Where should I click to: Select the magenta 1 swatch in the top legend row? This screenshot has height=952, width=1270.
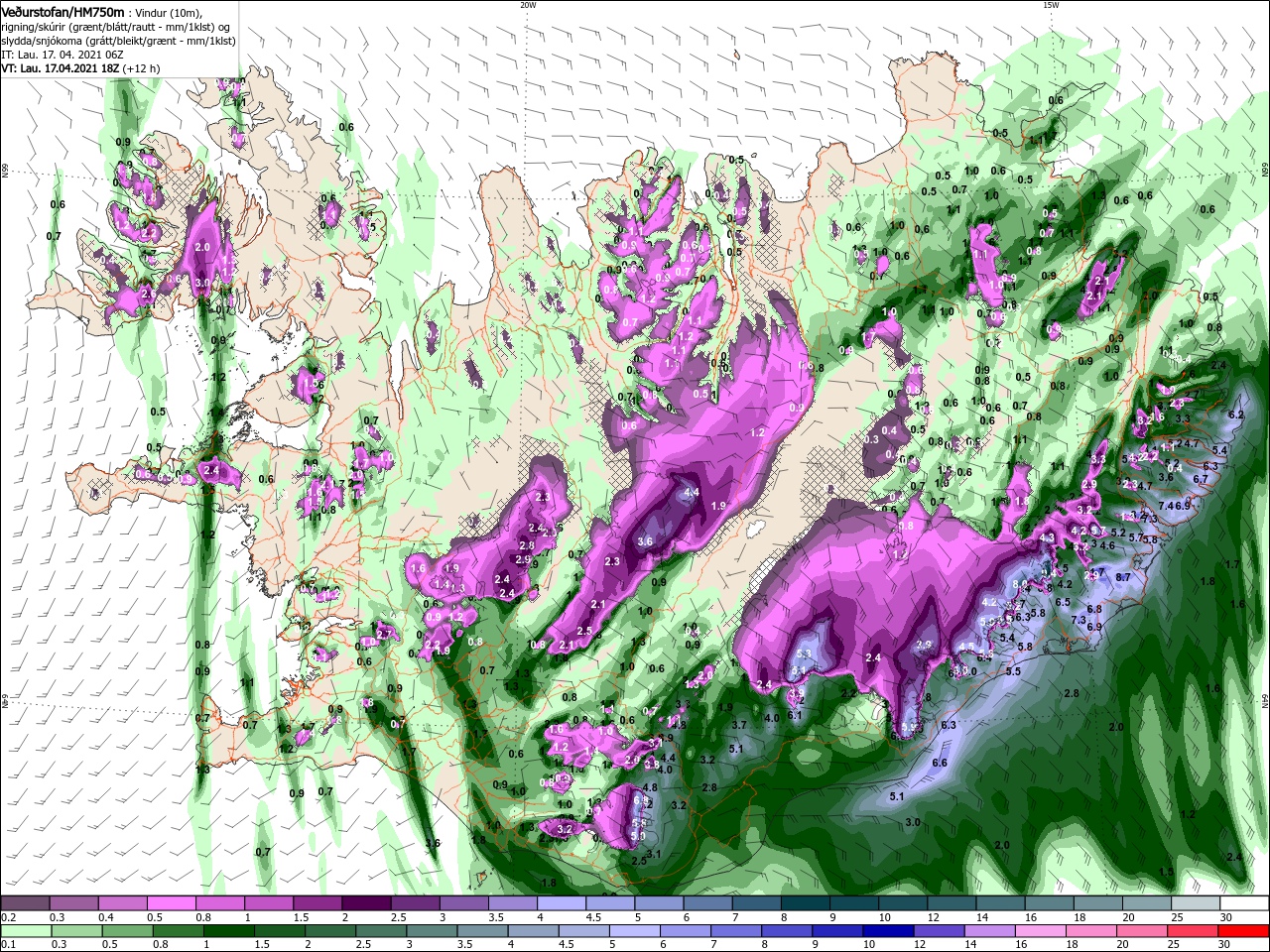coord(269,903)
